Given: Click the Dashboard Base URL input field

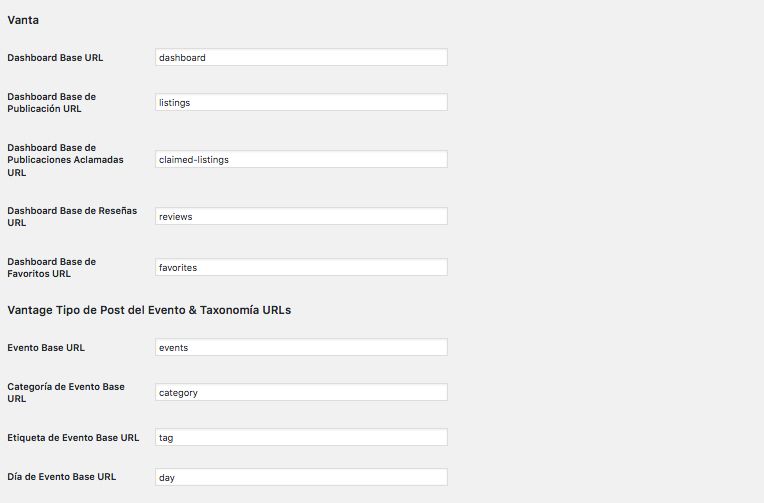Looking at the screenshot, I should (x=301, y=57).
